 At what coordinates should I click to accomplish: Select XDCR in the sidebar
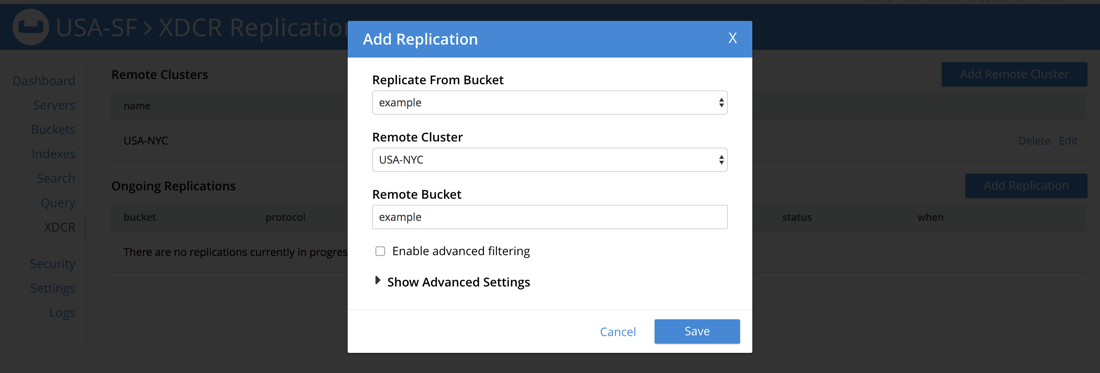(59, 227)
